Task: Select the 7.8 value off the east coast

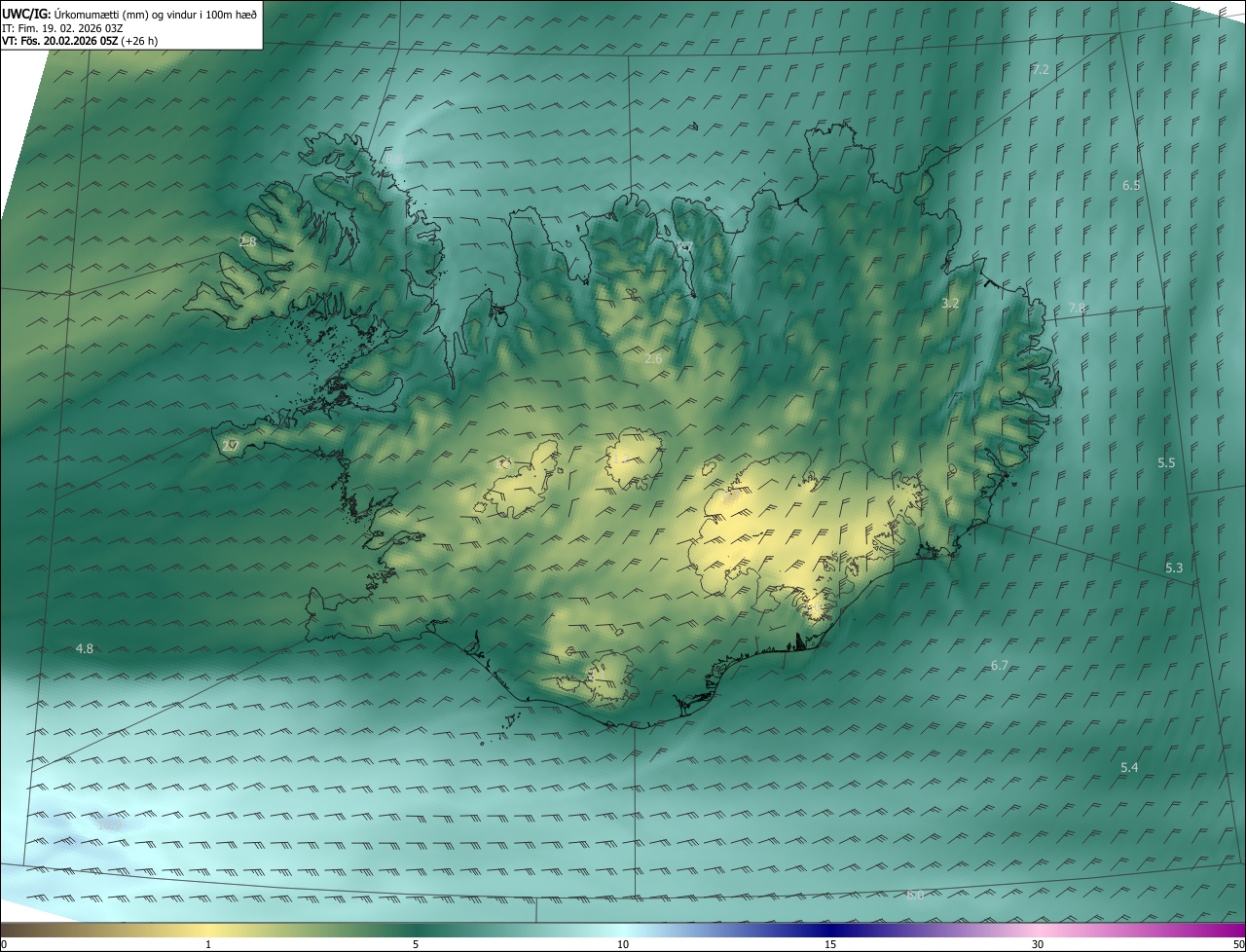Action: point(1077,308)
